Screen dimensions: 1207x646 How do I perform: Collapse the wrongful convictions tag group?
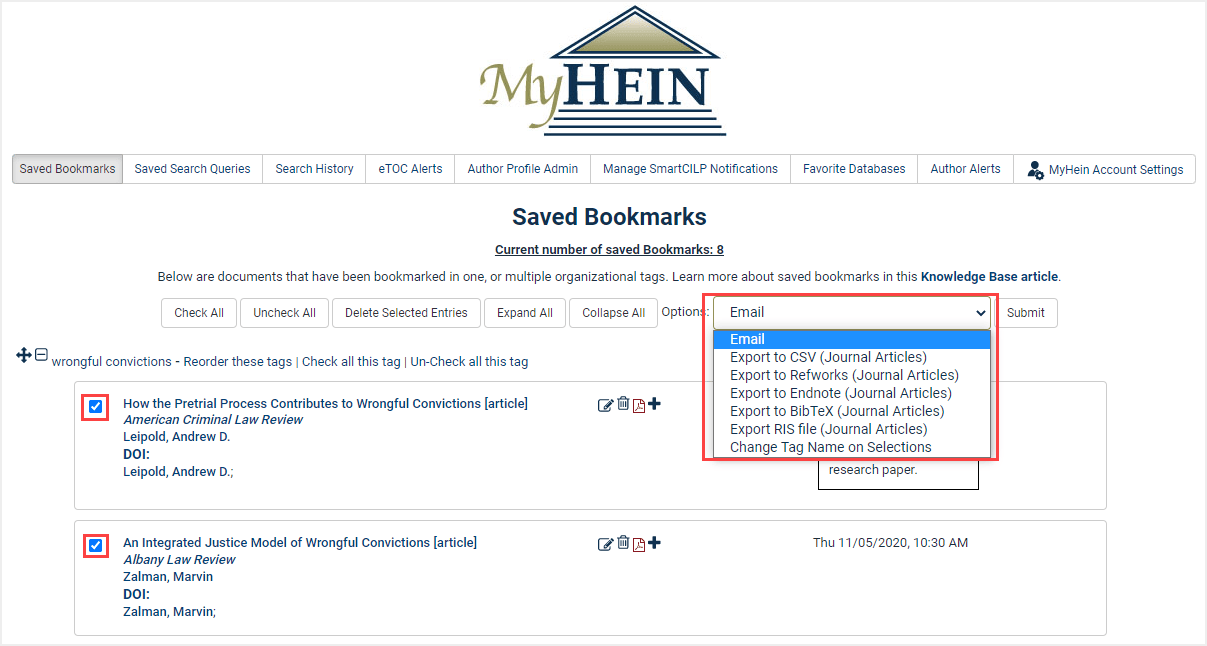(40, 355)
